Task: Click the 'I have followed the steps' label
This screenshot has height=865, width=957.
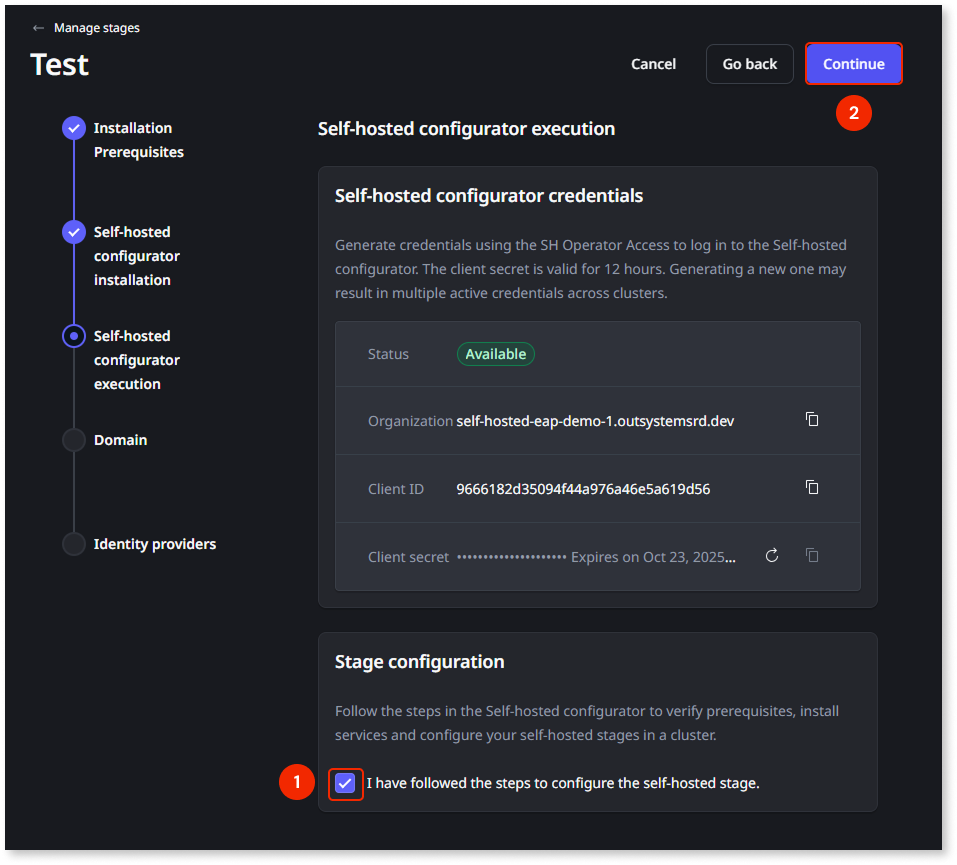Action: coord(563,783)
